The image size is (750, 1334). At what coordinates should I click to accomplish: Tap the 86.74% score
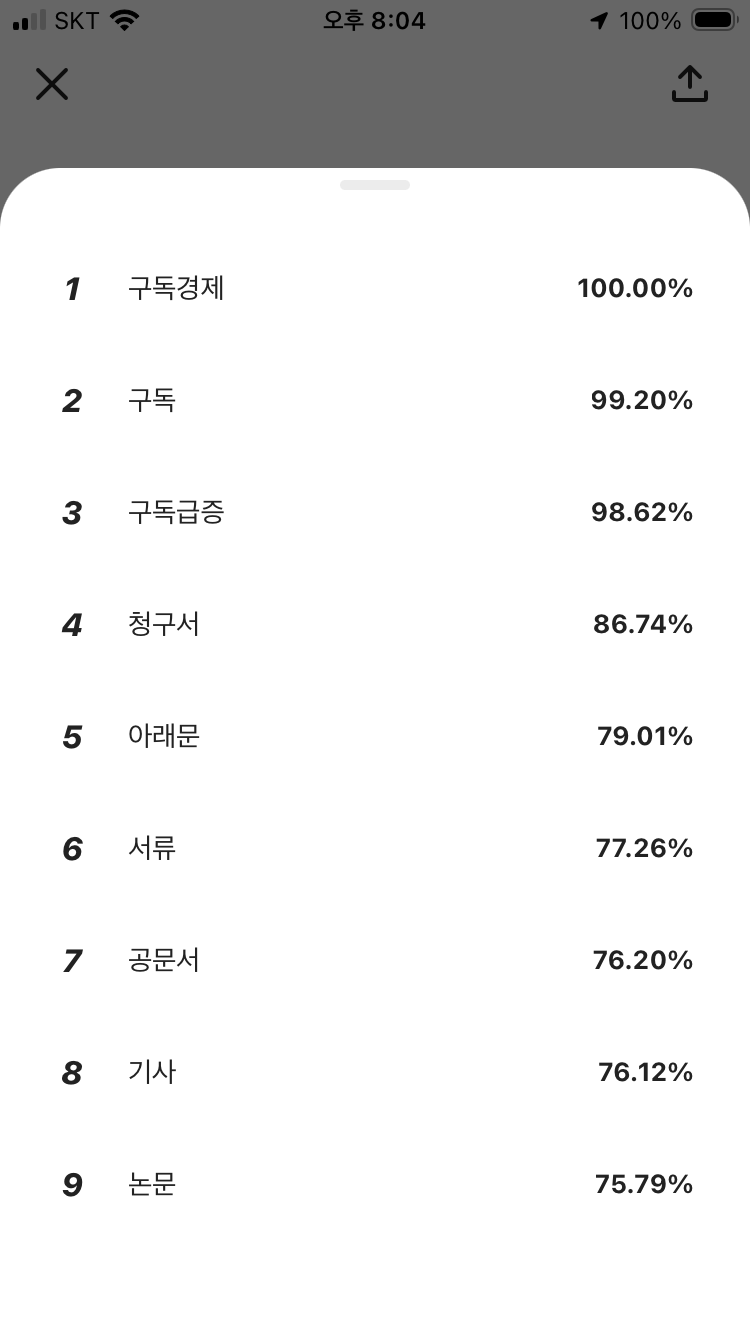643,625
